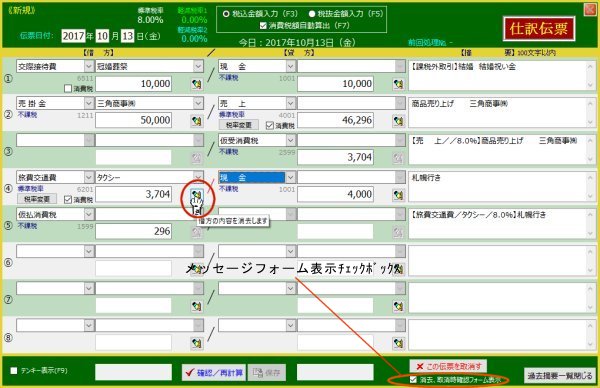Click the 確認／再計算 button
The image size is (600, 388).
(214, 372)
